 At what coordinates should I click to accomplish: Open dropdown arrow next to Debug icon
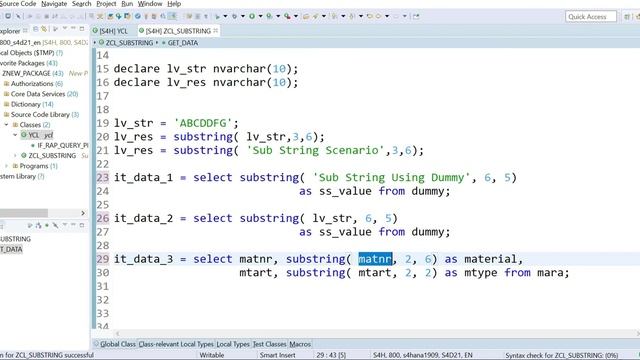coord(243,16)
